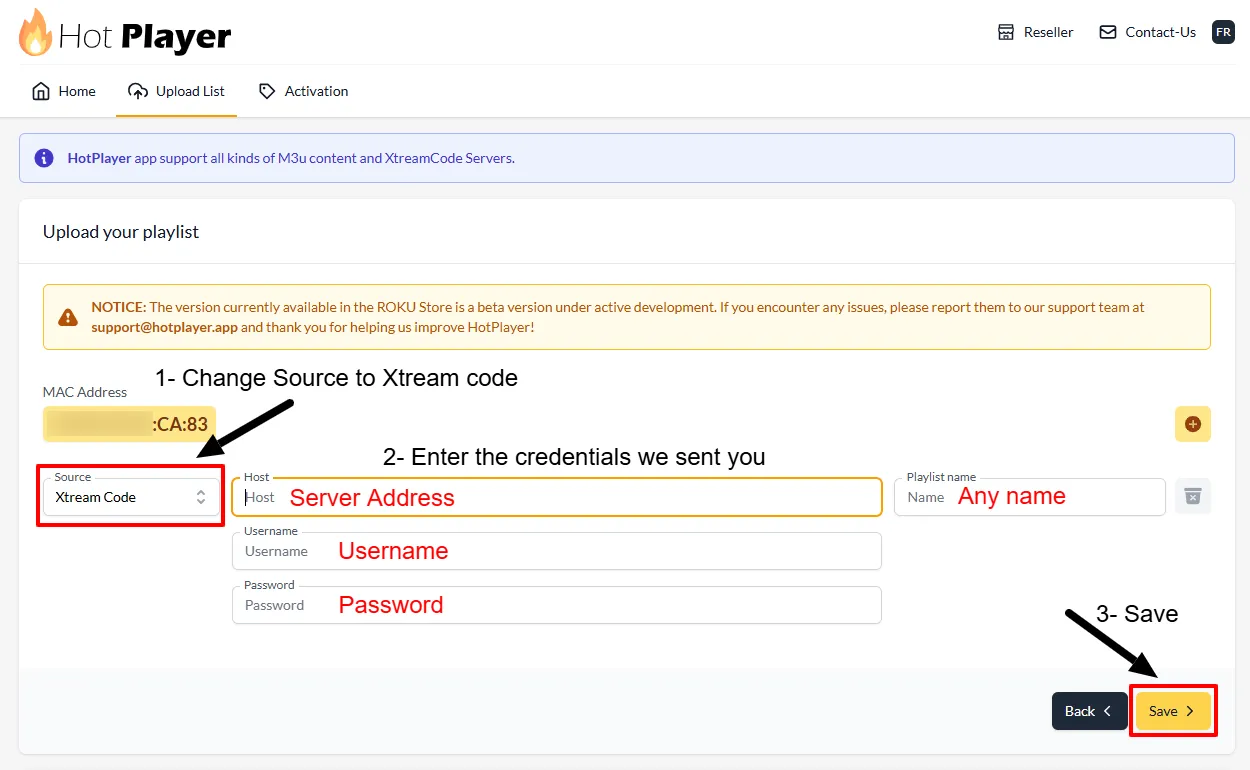
Task: Click into the Username input field
Action: coord(557,551)
